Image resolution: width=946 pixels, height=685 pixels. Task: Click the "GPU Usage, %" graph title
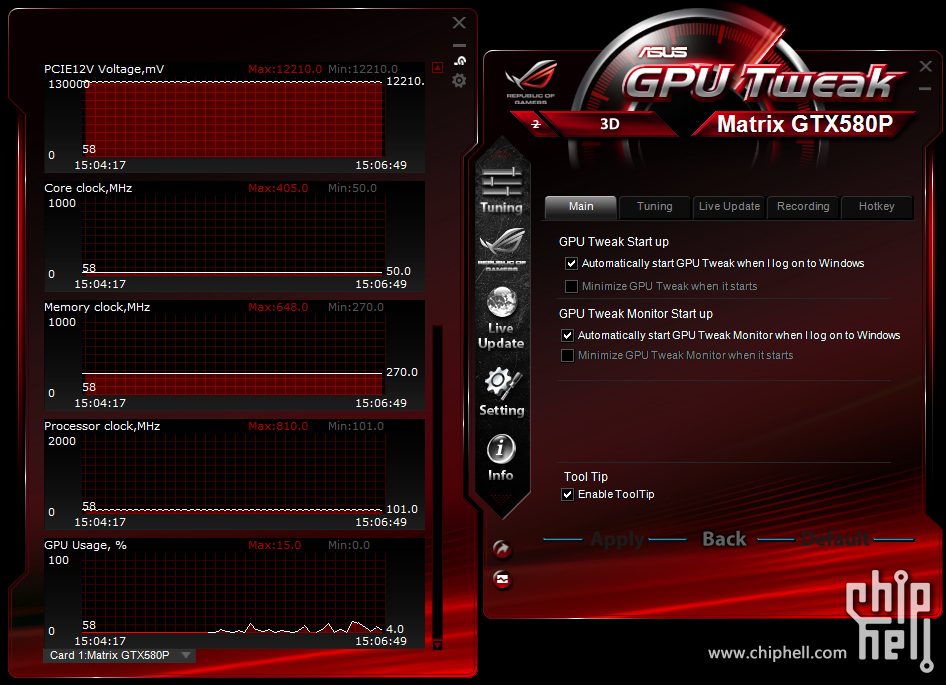[x=85, y=545]
